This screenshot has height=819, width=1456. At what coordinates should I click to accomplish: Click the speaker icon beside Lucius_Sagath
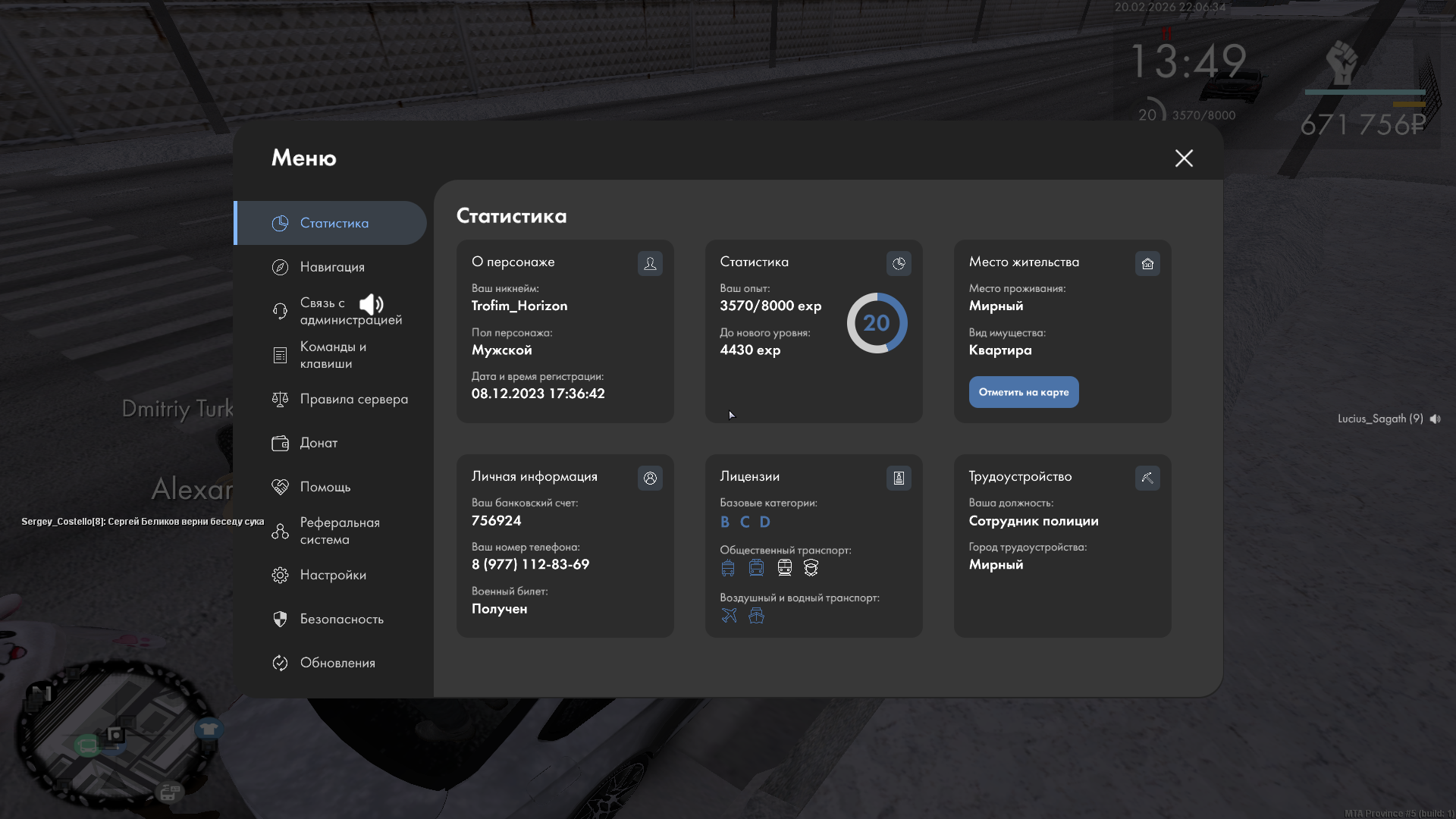point(1435,419)
